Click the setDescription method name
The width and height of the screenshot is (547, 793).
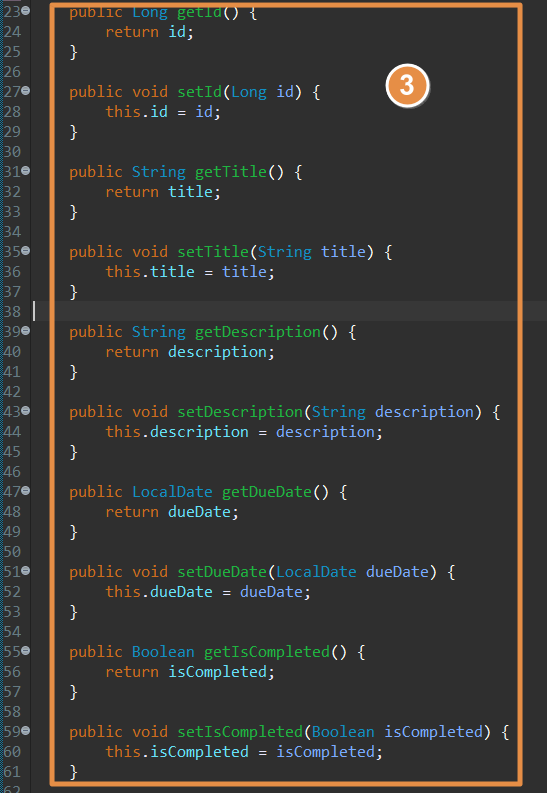240,412
